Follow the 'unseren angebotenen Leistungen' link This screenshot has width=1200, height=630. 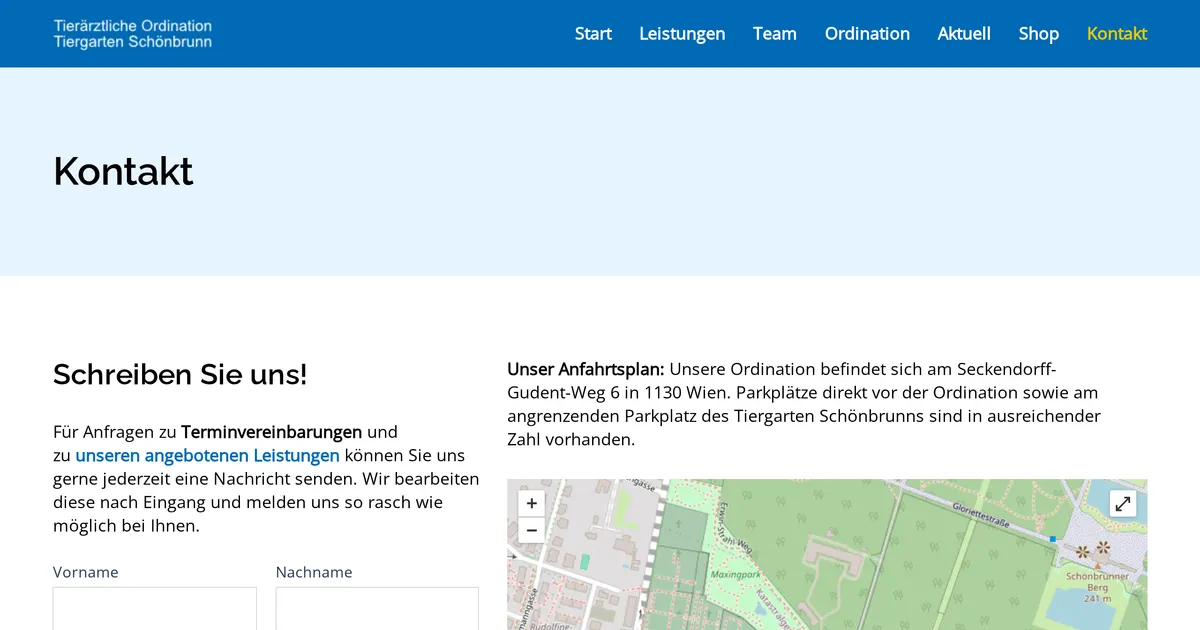point(207,456)
